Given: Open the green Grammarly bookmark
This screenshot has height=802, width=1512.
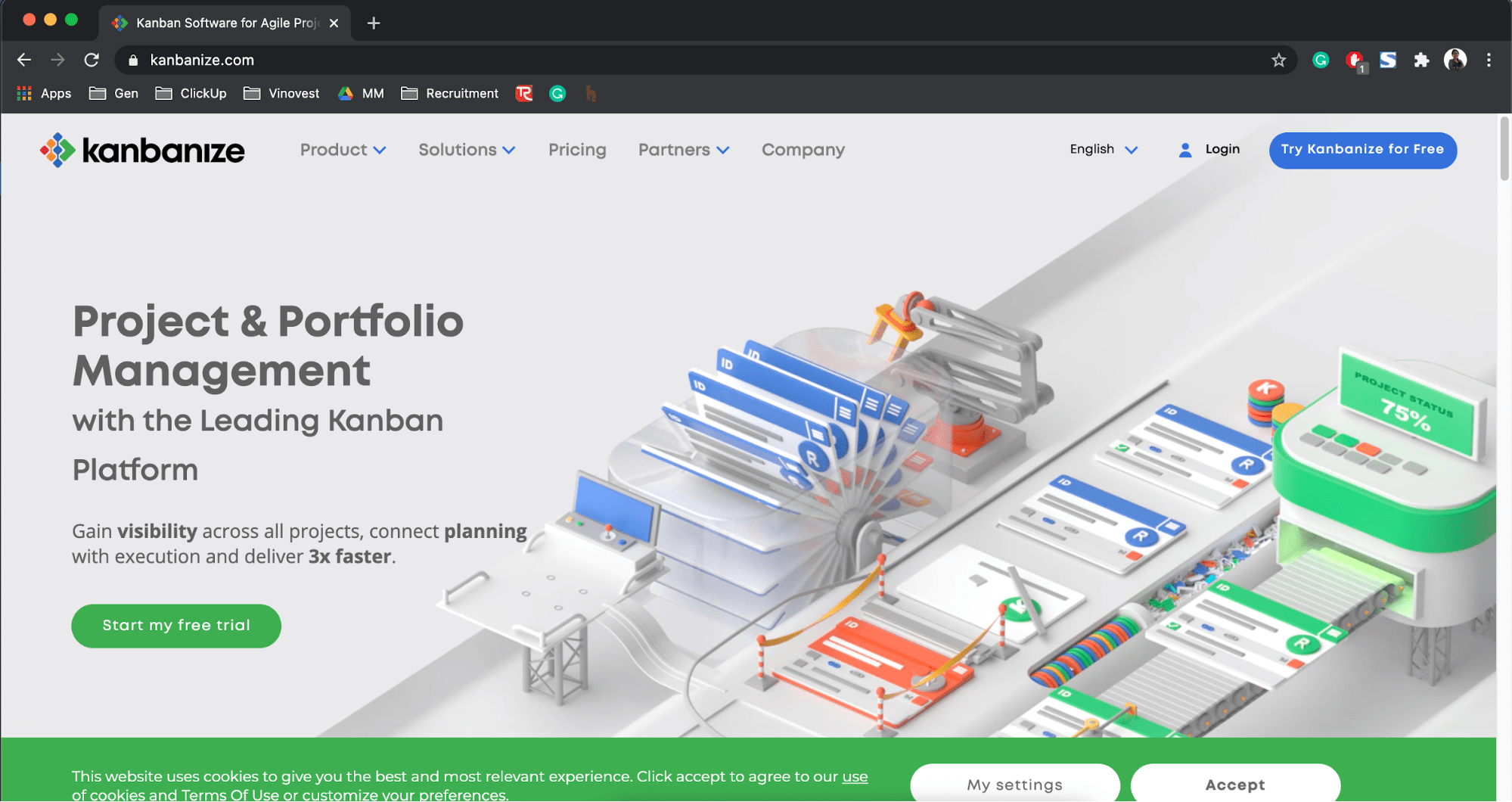Looking at the screenshot, I should [x=557, y=93].
